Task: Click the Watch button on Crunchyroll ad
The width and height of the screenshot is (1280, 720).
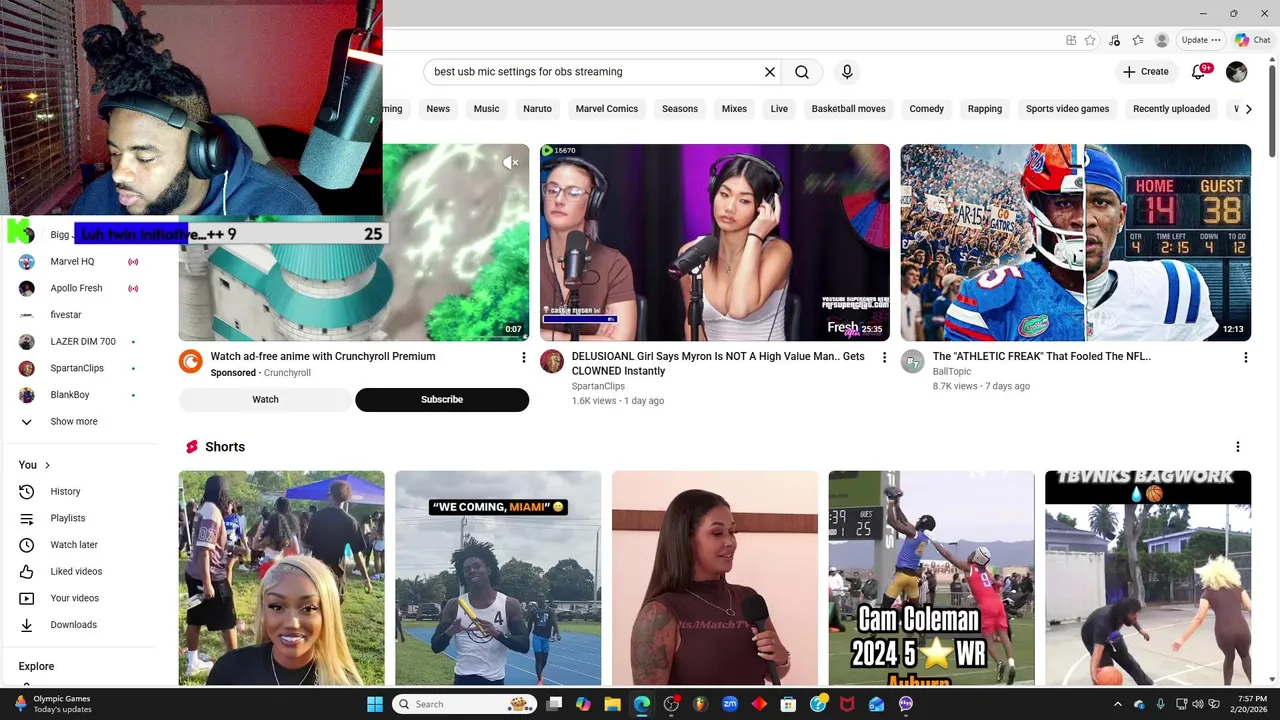Action: tap(265, 399)
